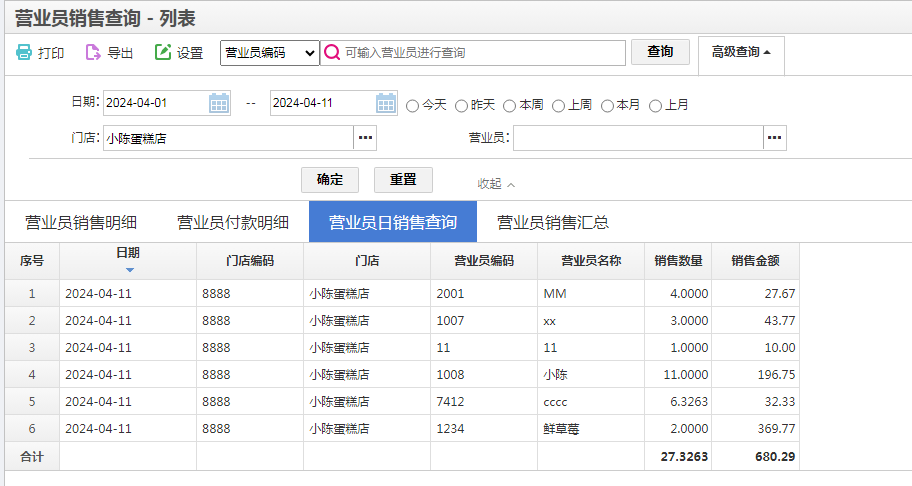The image size is (912, 486).
Task: Open the 营业员编码 search type dropdown
Action: (269, 53)
